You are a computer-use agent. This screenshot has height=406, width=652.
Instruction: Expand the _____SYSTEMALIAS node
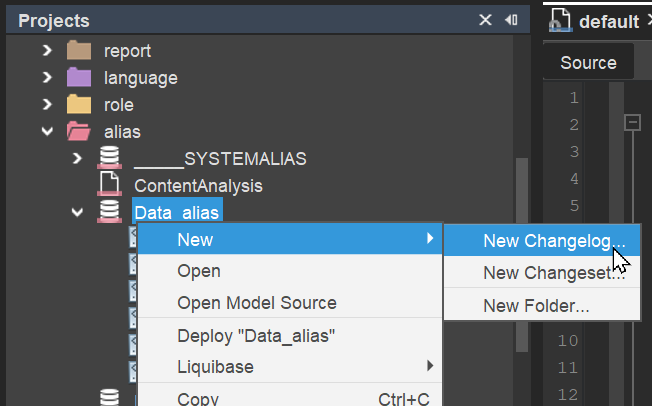[77, 158]
